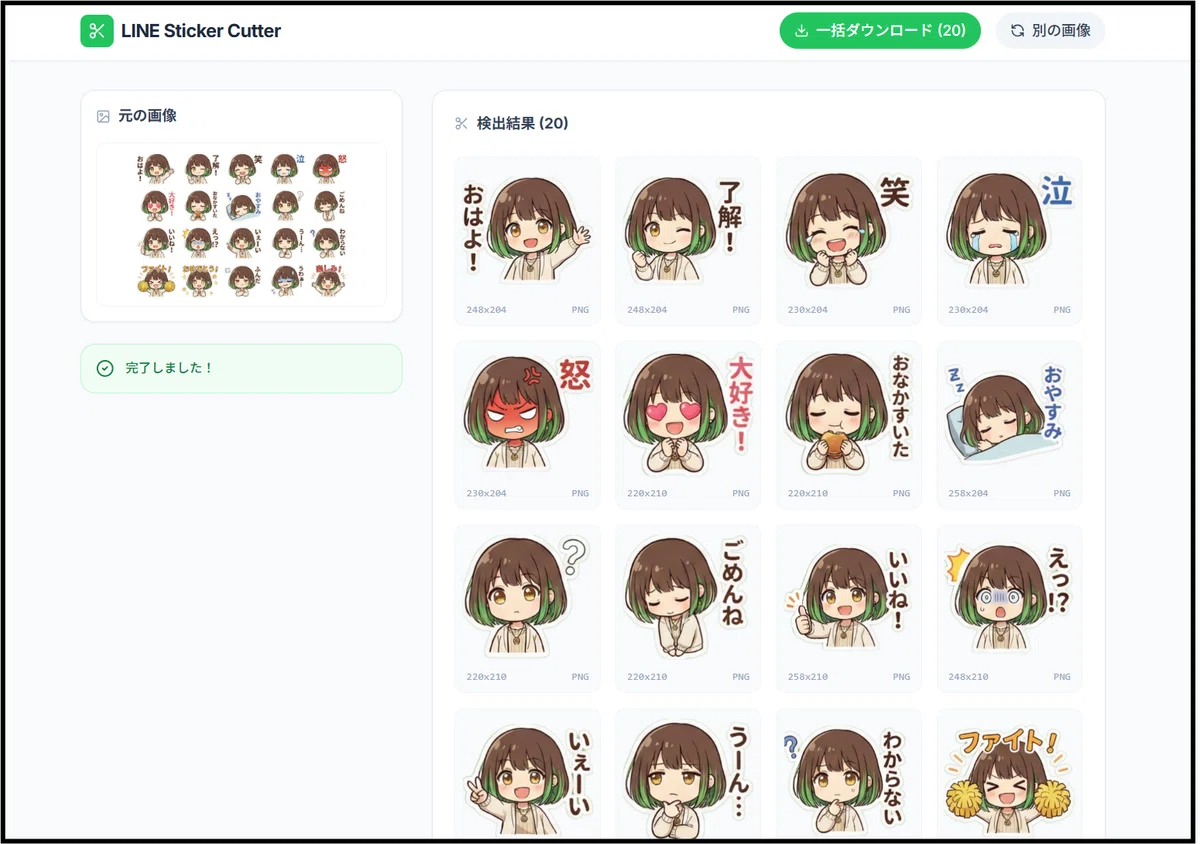
Task: Click the 元の画像 heading
Action: click(x=147, y=116)
